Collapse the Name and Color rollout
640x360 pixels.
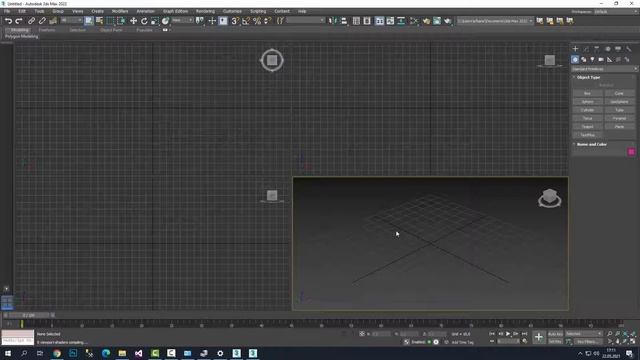[x=592, y=144]
